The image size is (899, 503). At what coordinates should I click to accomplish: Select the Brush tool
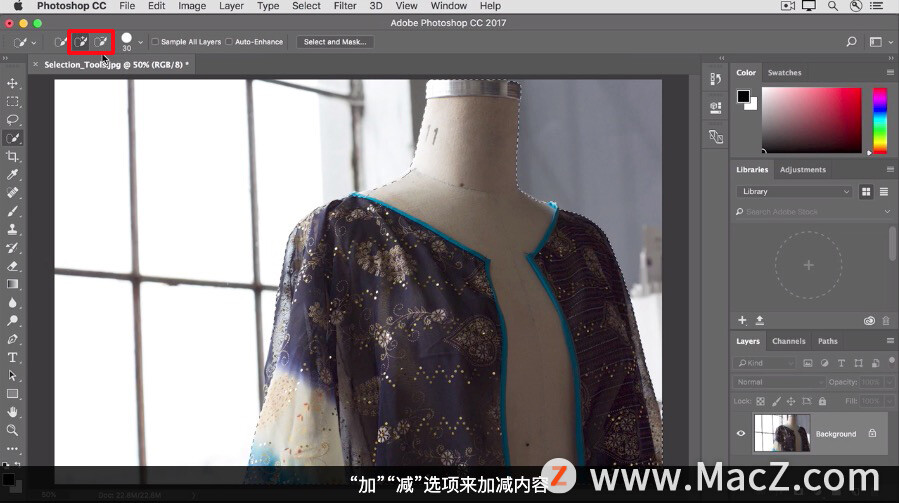[x=12, y=211]
